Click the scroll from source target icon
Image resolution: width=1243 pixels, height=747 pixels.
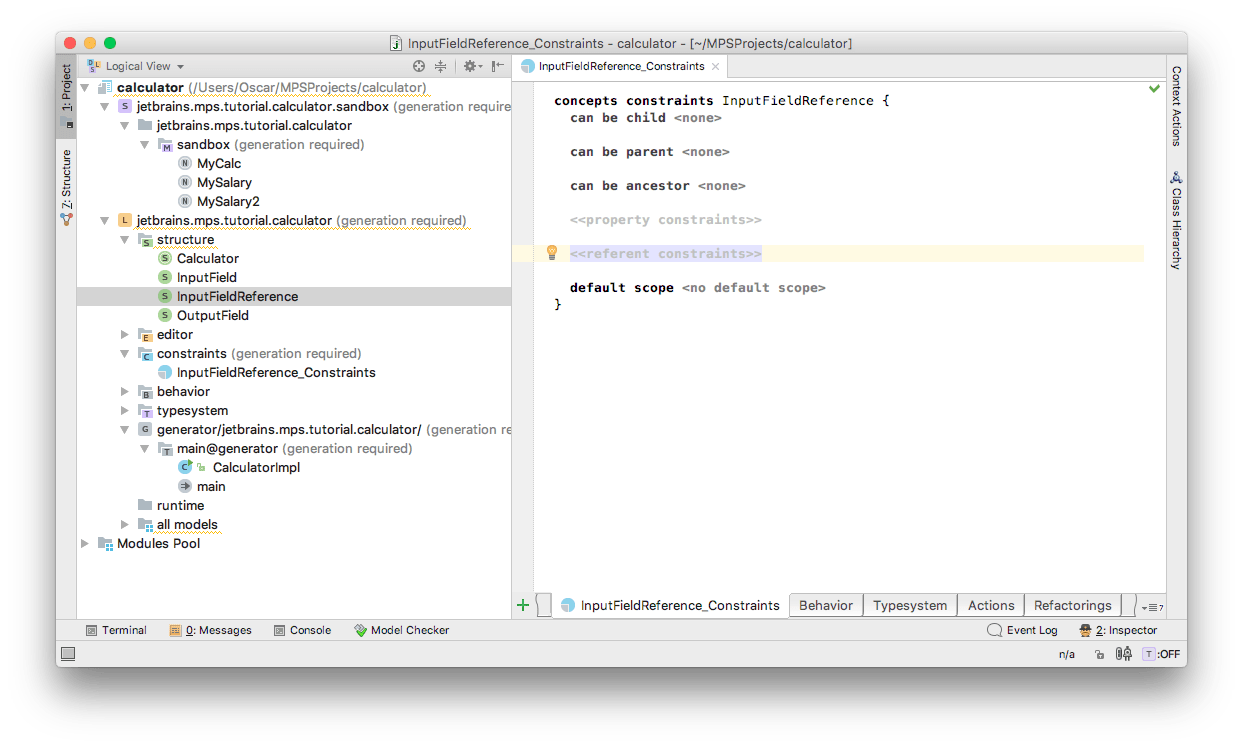click(x=419, y=66)
